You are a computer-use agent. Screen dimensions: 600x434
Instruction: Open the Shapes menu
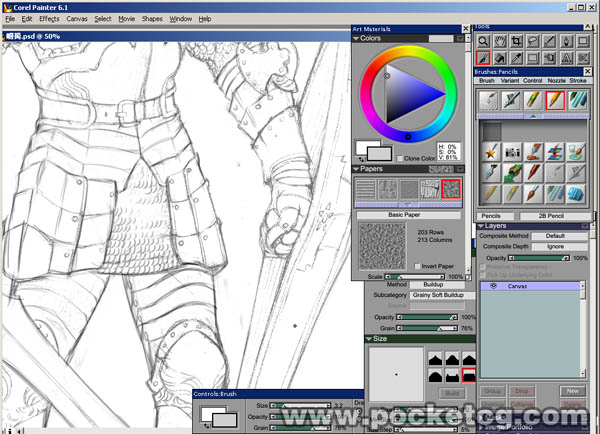tap(152, 19)
